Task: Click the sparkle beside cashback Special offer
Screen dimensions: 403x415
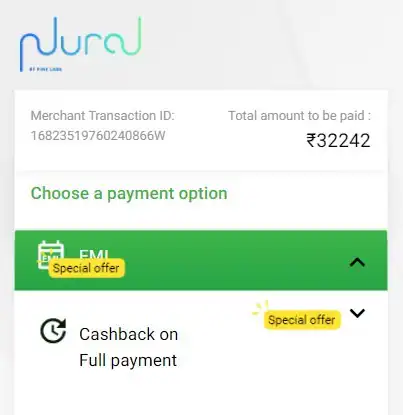Action: 260,308
